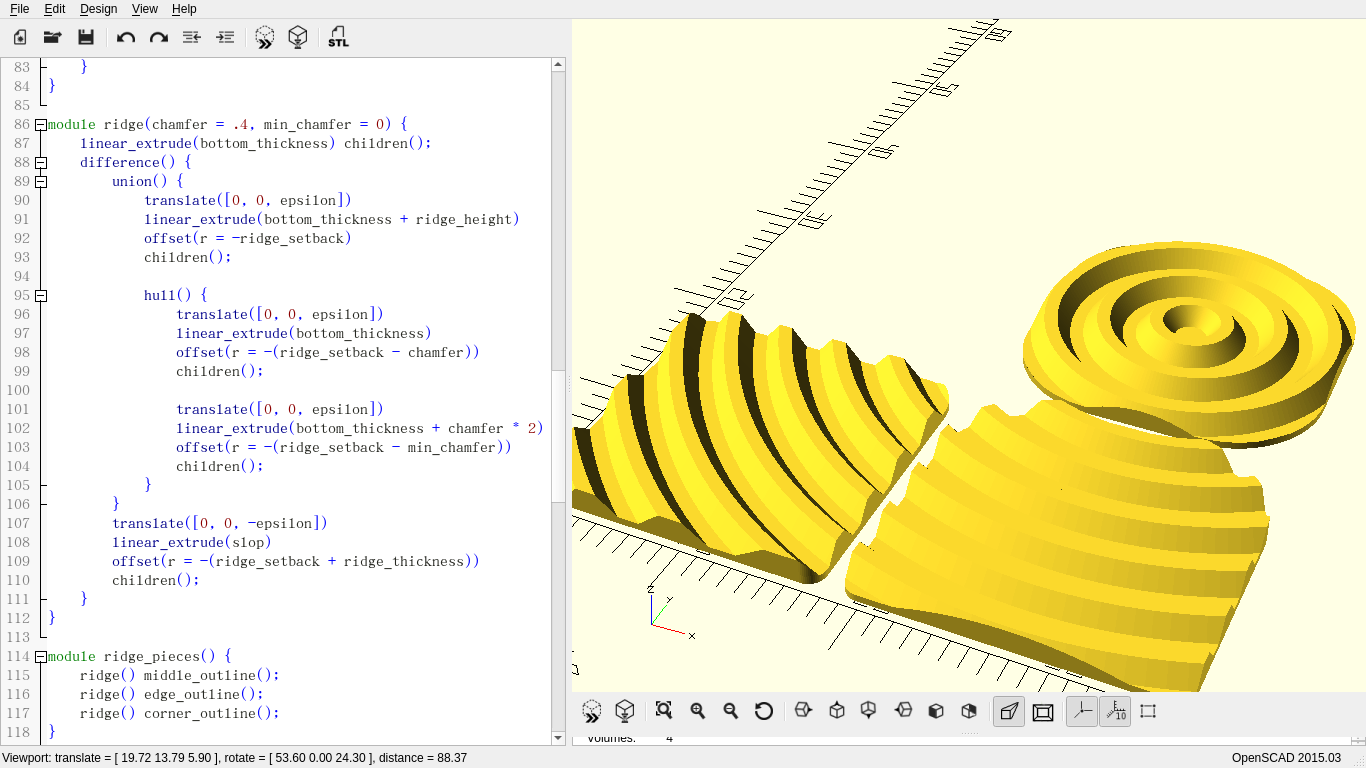Open the File menu

pos(19,9)
